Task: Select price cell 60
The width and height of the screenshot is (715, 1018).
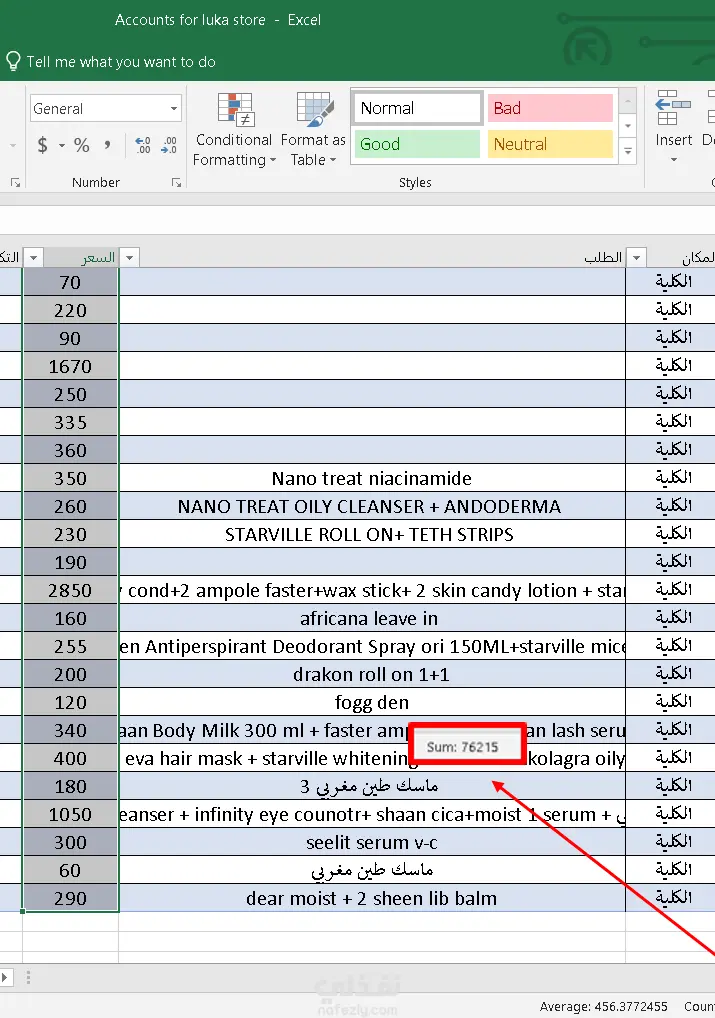Action: pos(71,870)
